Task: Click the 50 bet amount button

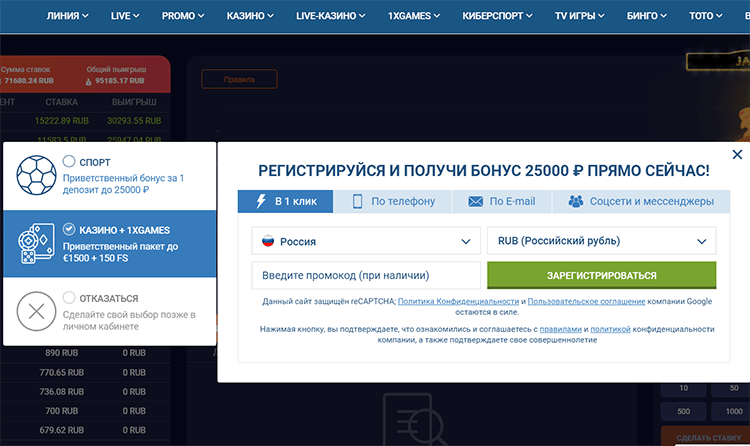Action: click(731, 388)
